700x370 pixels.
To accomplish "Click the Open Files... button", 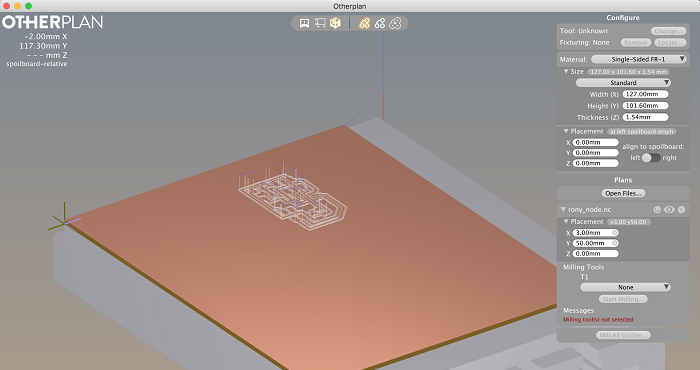I will tap(623, 193).
